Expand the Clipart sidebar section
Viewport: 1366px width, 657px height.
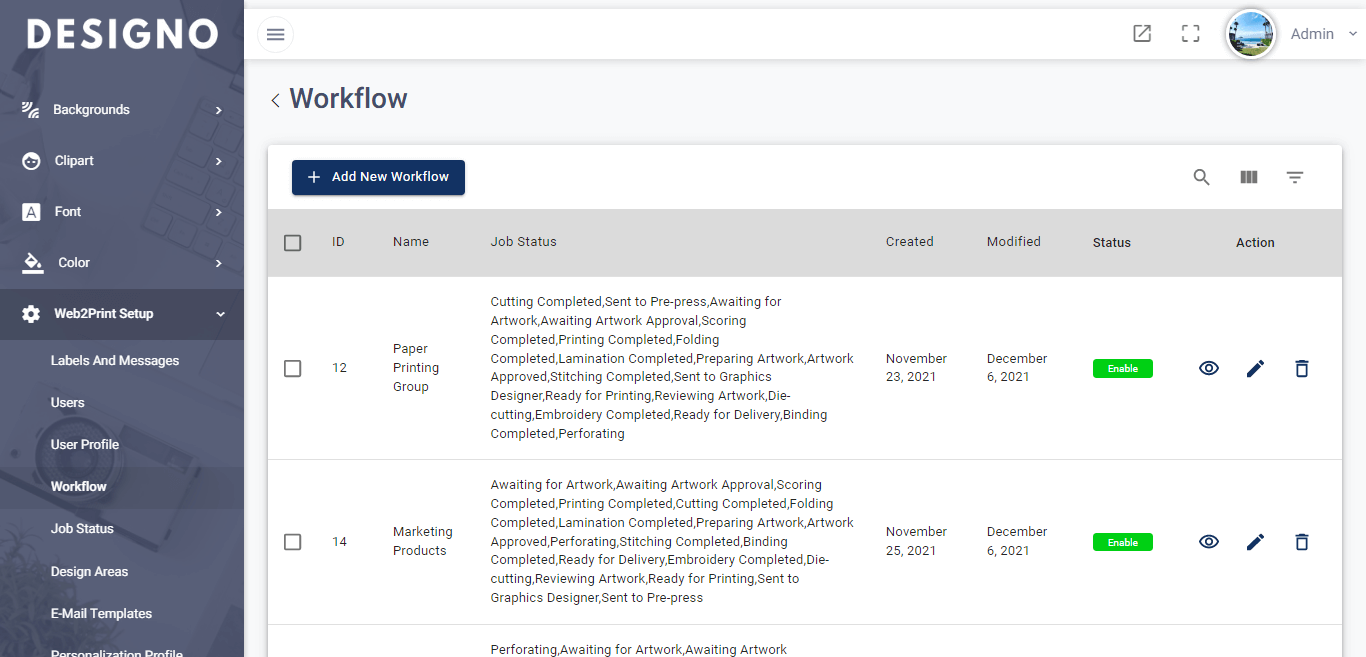point(73,160)
